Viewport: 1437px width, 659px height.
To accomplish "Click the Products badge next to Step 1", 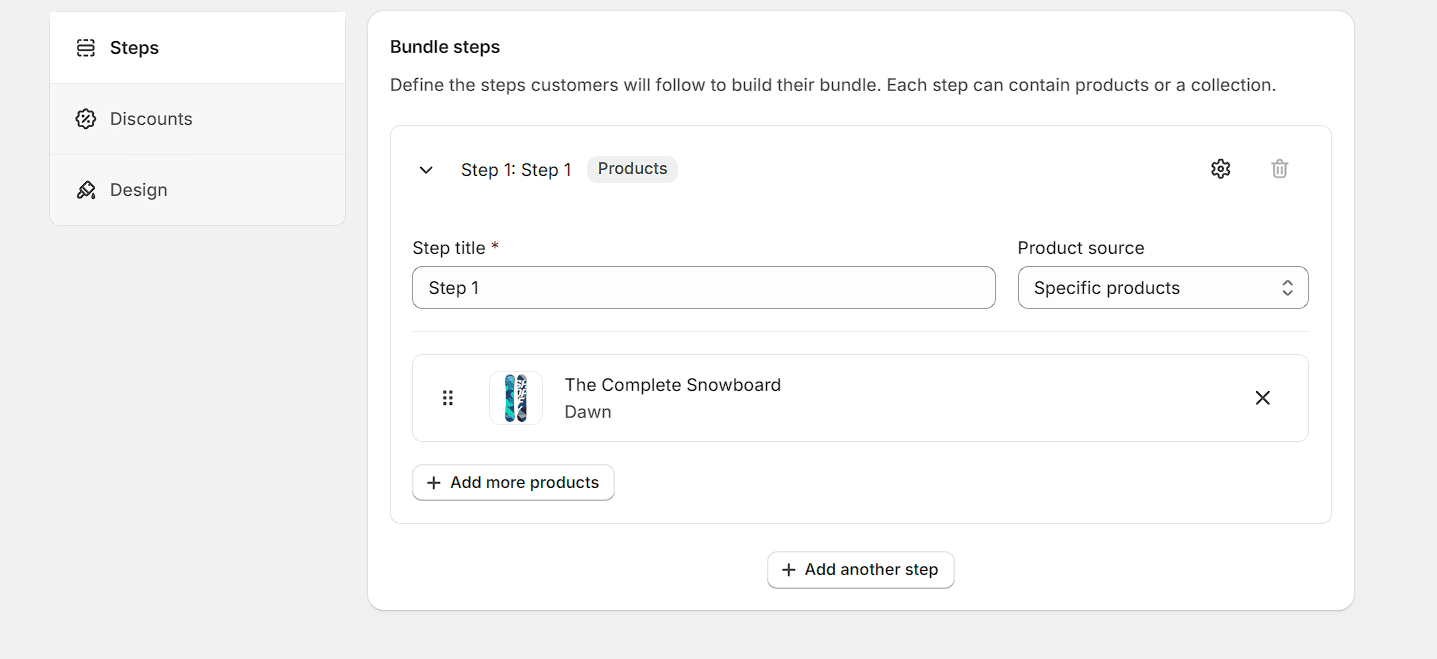I will 632,168.
